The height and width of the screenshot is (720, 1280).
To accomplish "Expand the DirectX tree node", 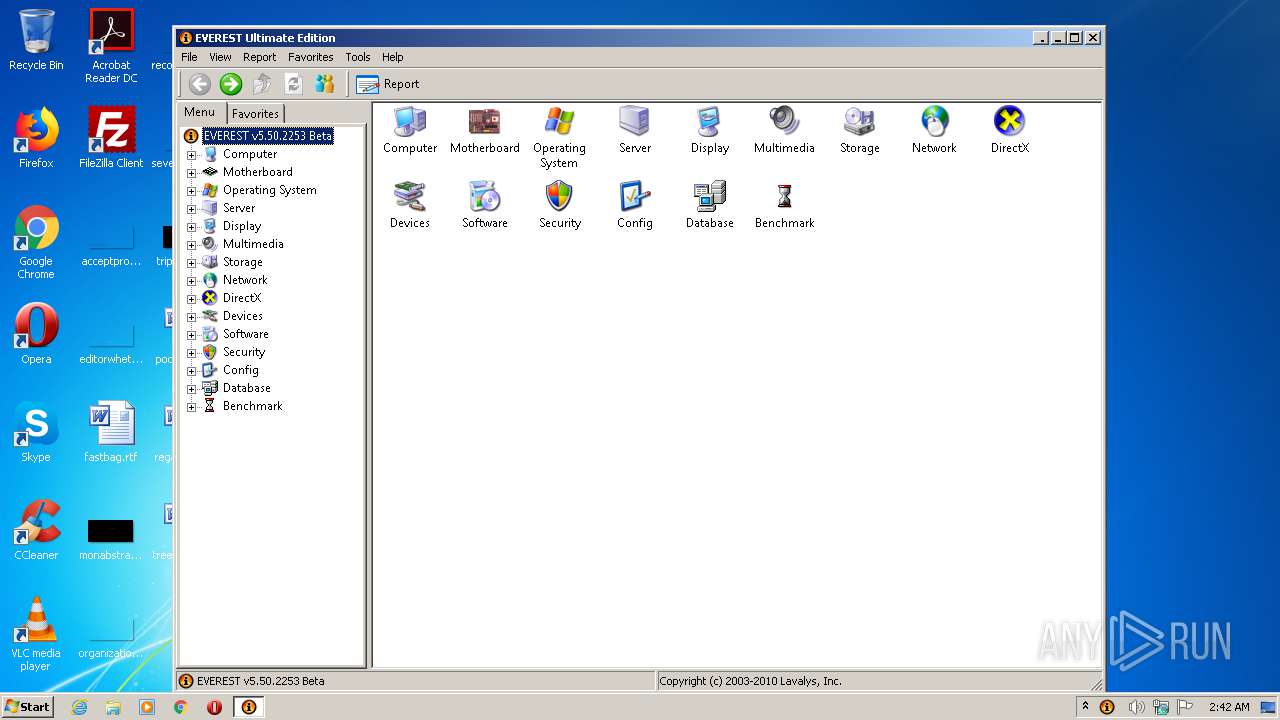I will (192, 299).
